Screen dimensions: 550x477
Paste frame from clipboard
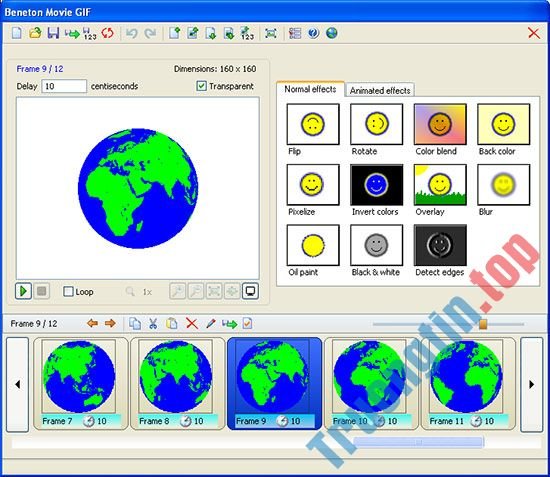[x=172, y=323]
